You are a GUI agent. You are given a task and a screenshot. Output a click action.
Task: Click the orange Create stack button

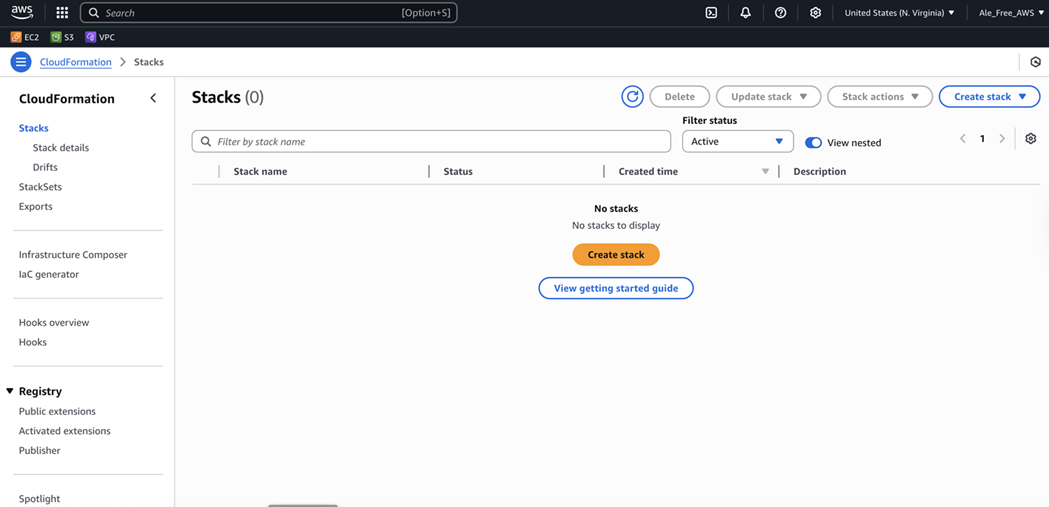tap(616, 254)
